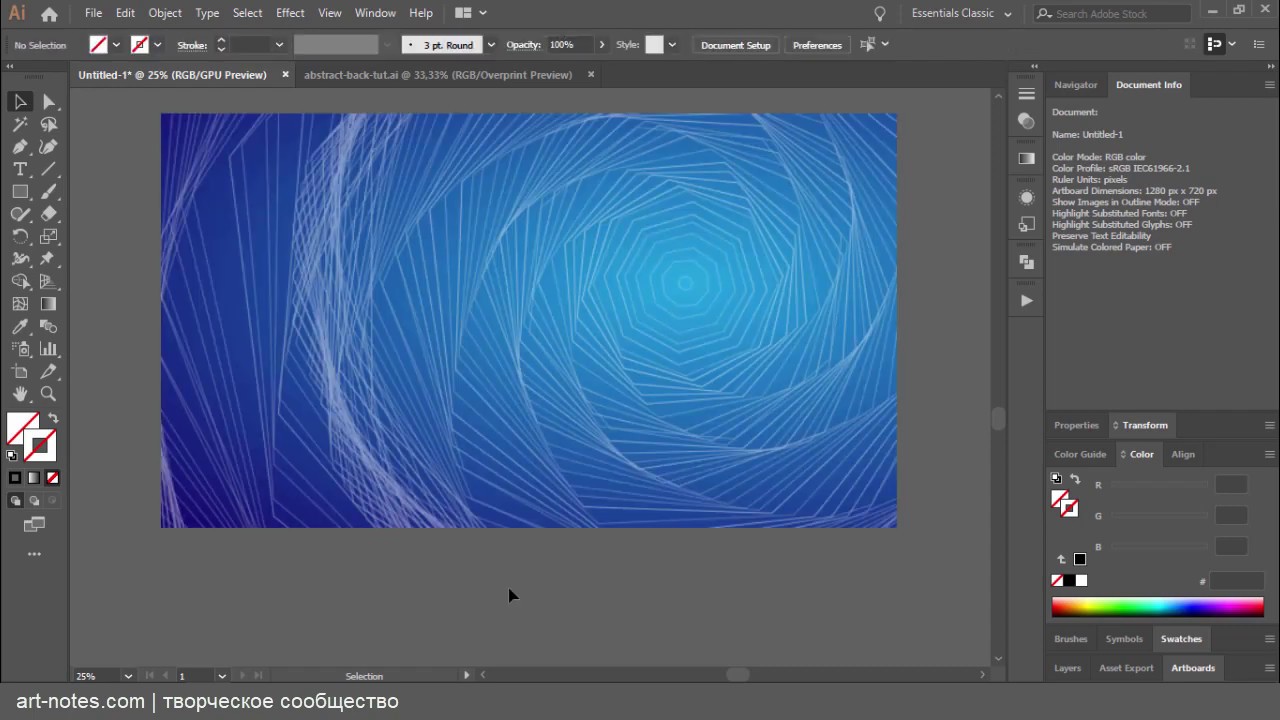Choose the Scale tool
The height and width of the screenshot is (720, 1280).
coord(48,237)
